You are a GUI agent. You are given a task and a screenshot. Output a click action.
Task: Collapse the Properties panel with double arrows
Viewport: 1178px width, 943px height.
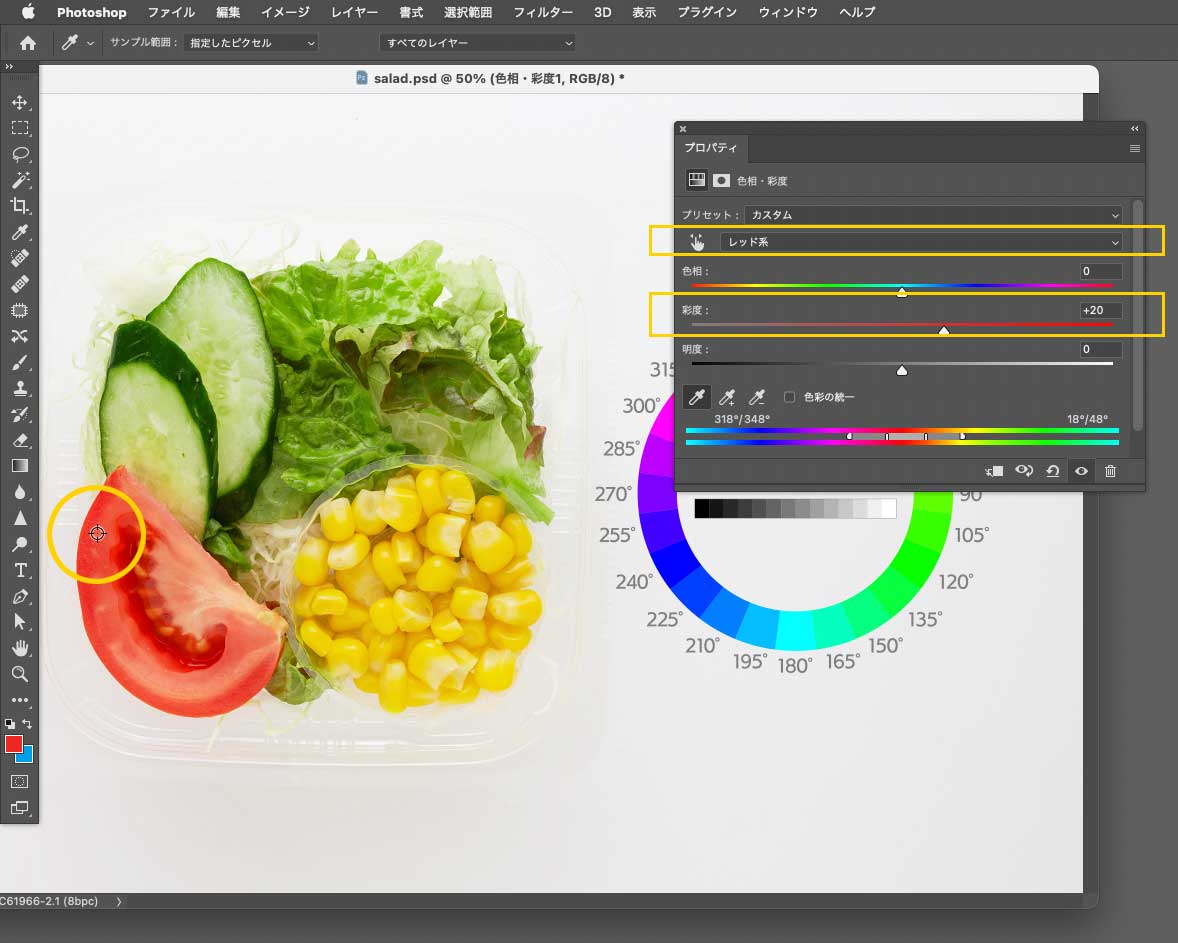coord(1134,128)
